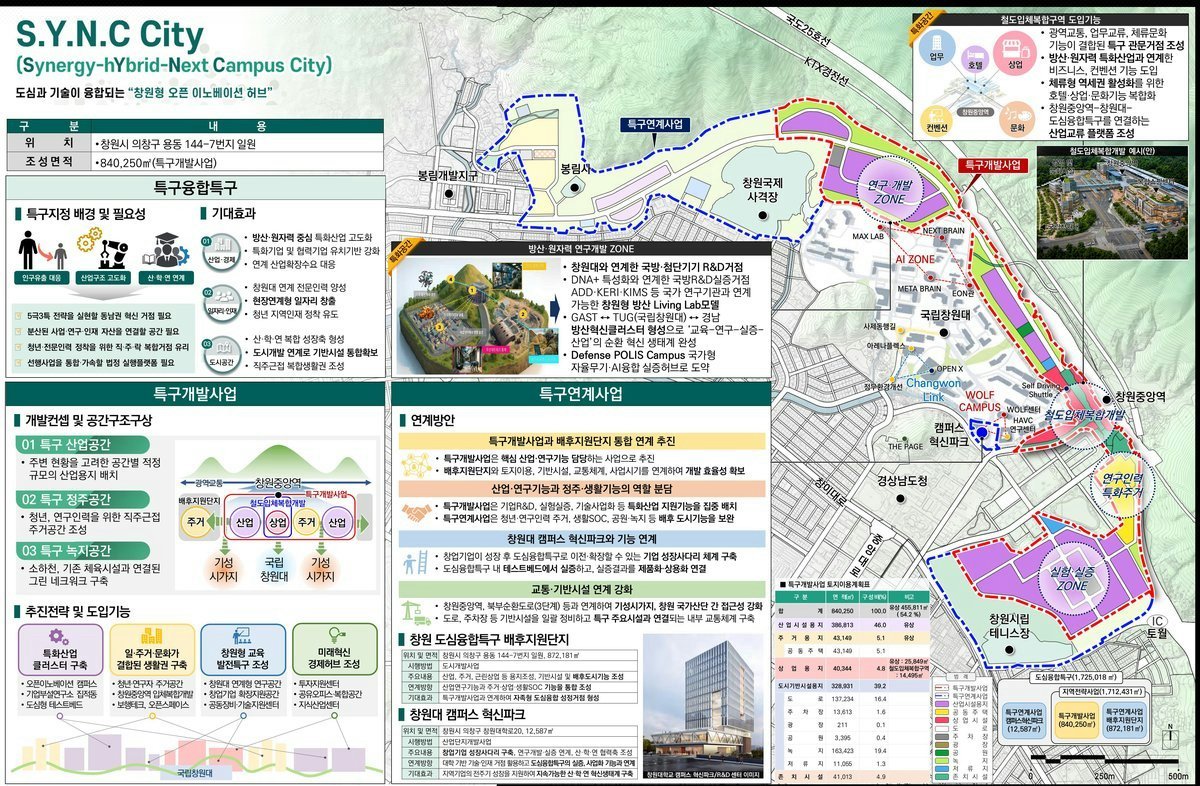Click the 산·학·연 연계 graduation icon

[x=164, y=249]
